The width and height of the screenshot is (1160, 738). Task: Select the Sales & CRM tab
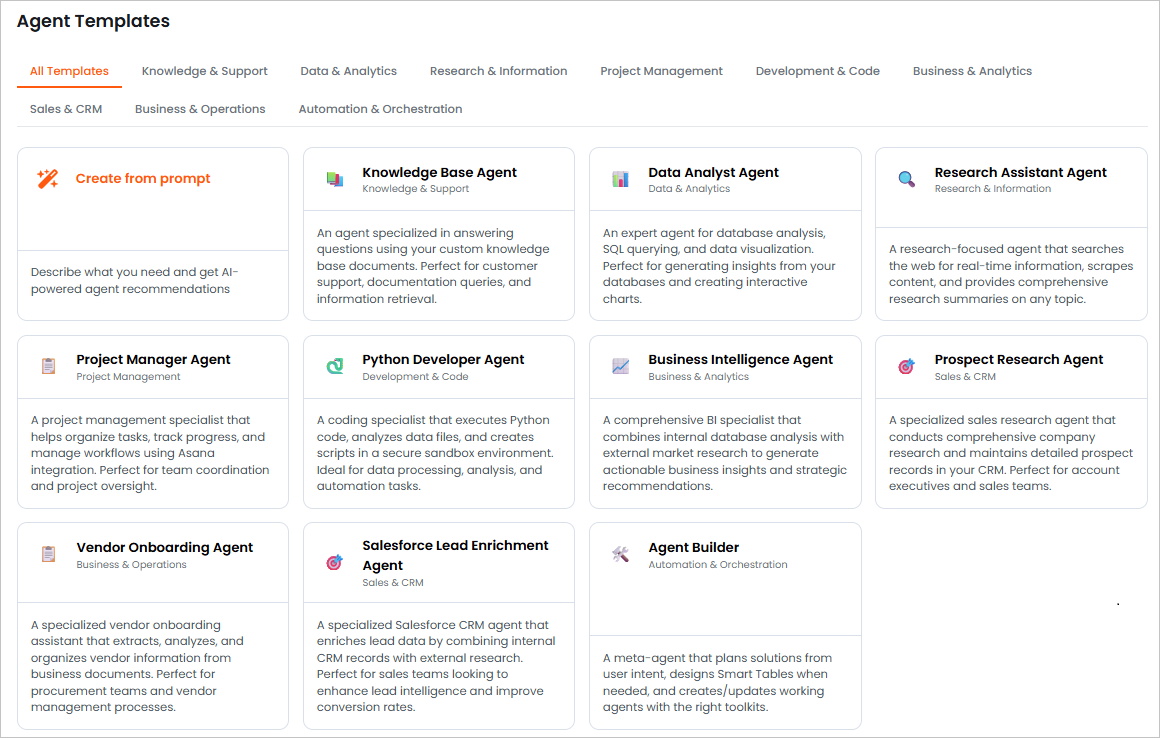66,109
